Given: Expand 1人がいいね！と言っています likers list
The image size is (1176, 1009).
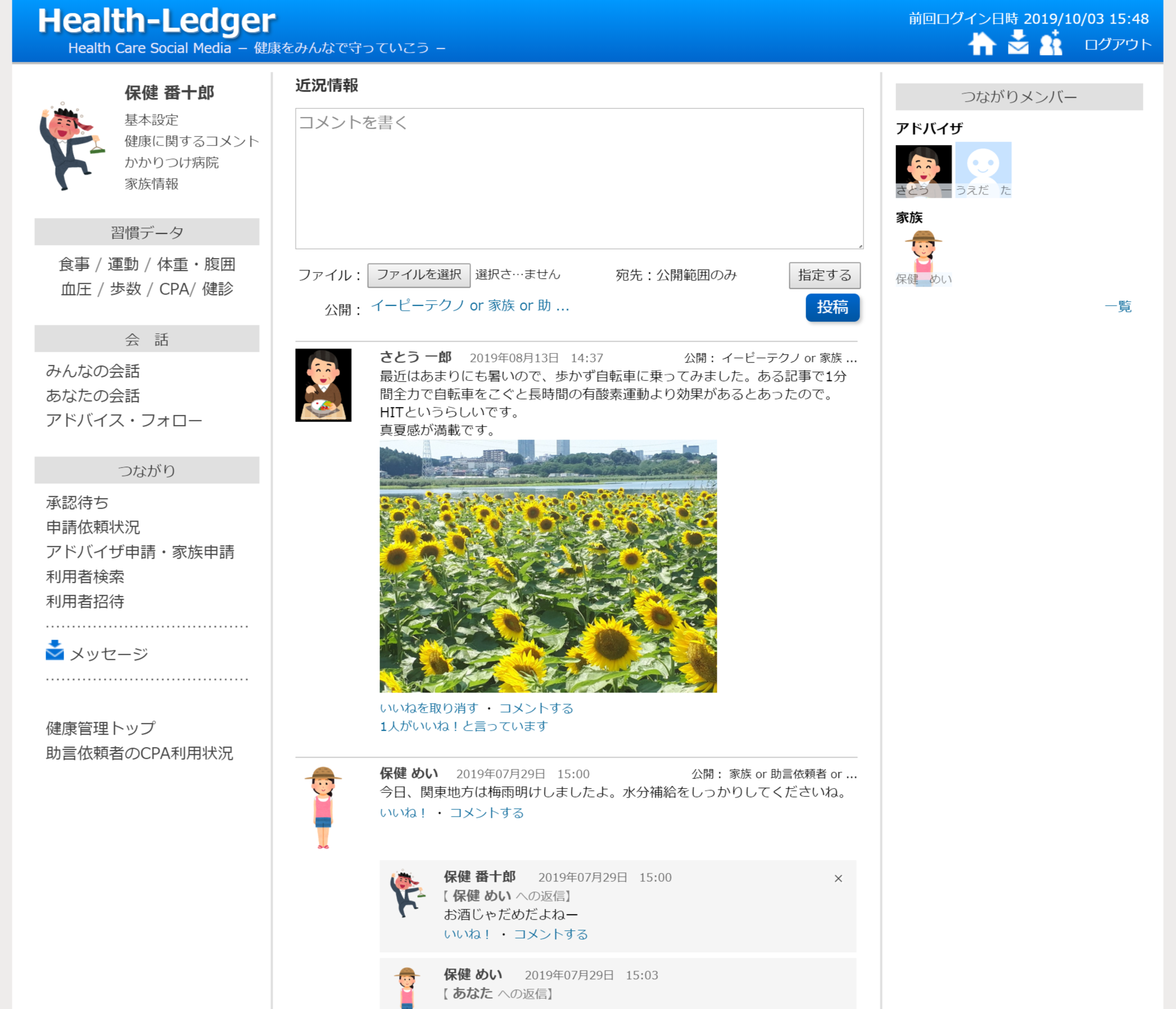Looking at the screenshot, I should (463, 726).
